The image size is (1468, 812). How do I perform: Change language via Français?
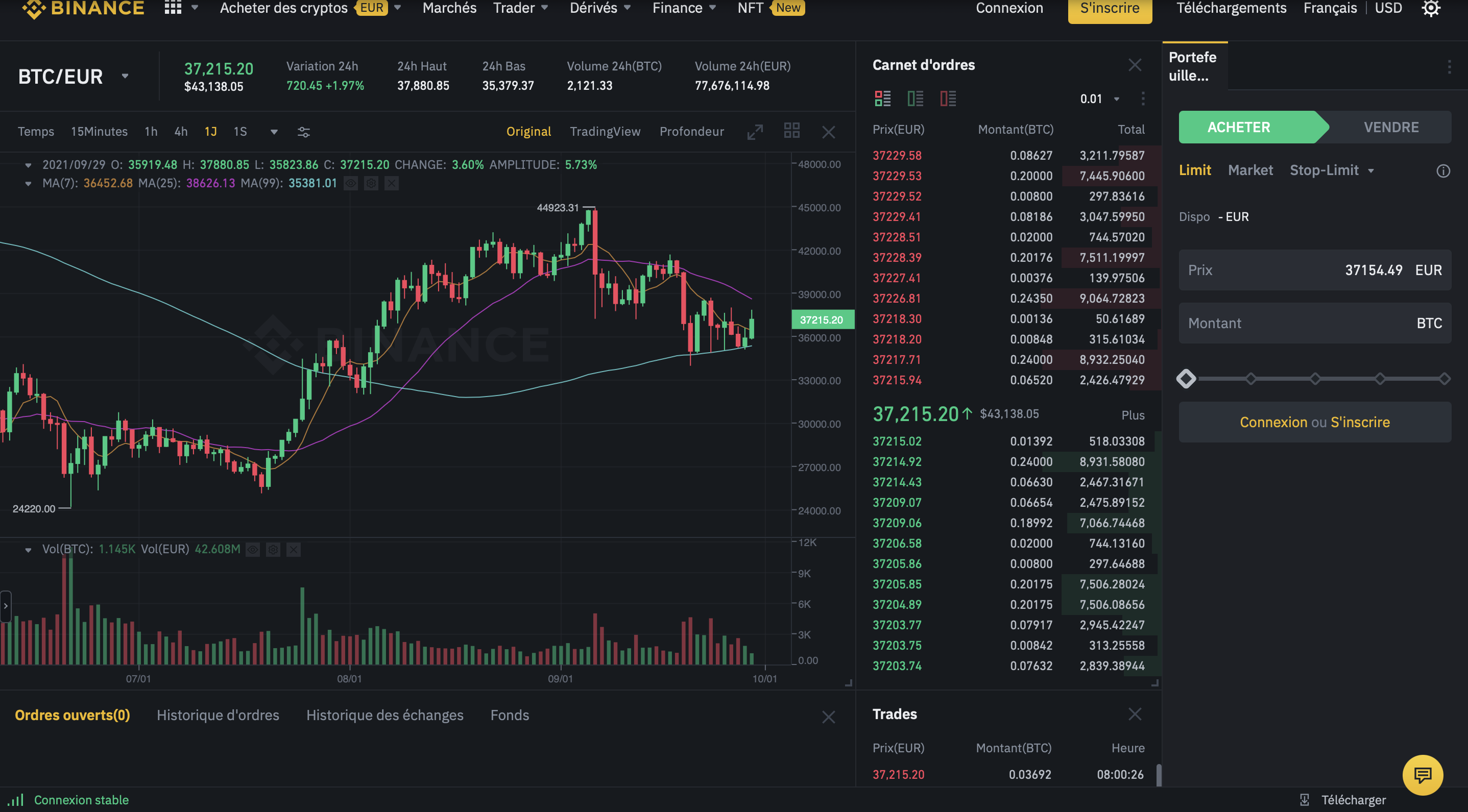pyautogui.click(x=1330, y=8)
